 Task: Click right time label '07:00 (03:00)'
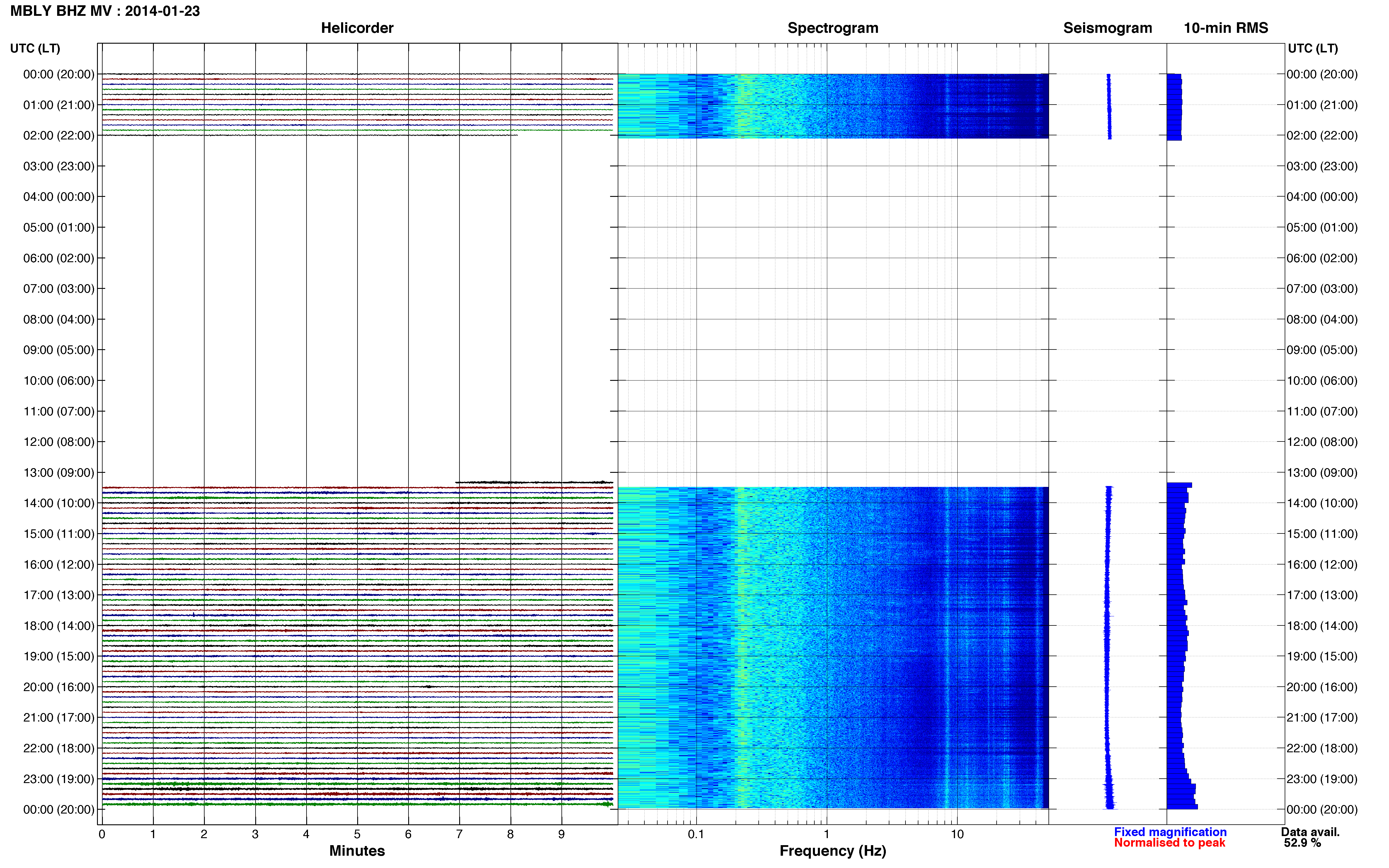[1322, 289]
